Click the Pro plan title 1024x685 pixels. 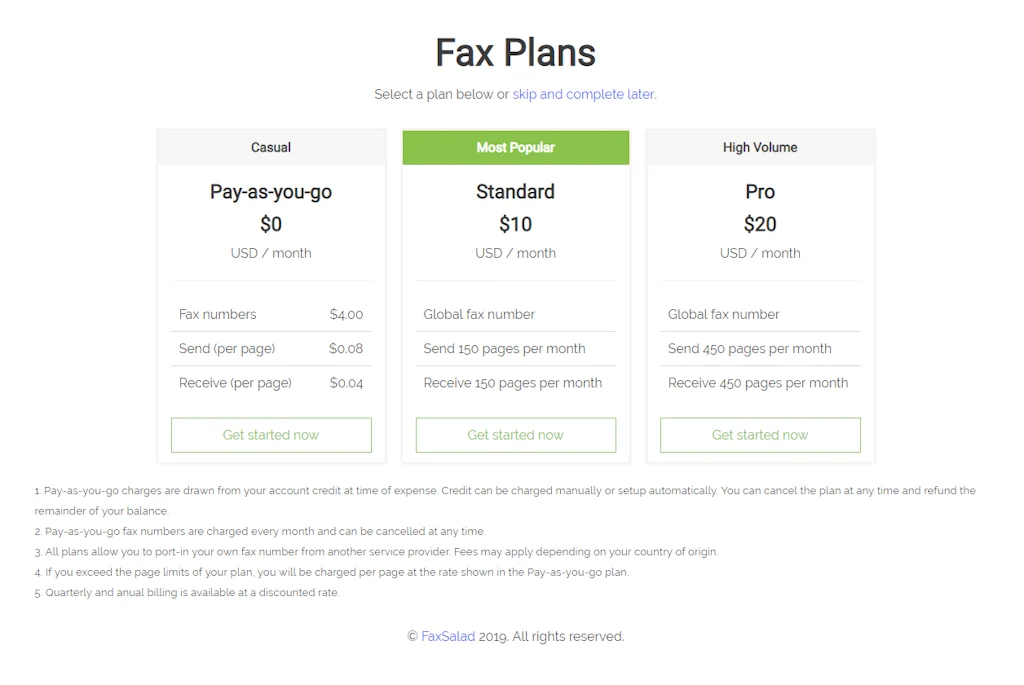pos(760,191)
